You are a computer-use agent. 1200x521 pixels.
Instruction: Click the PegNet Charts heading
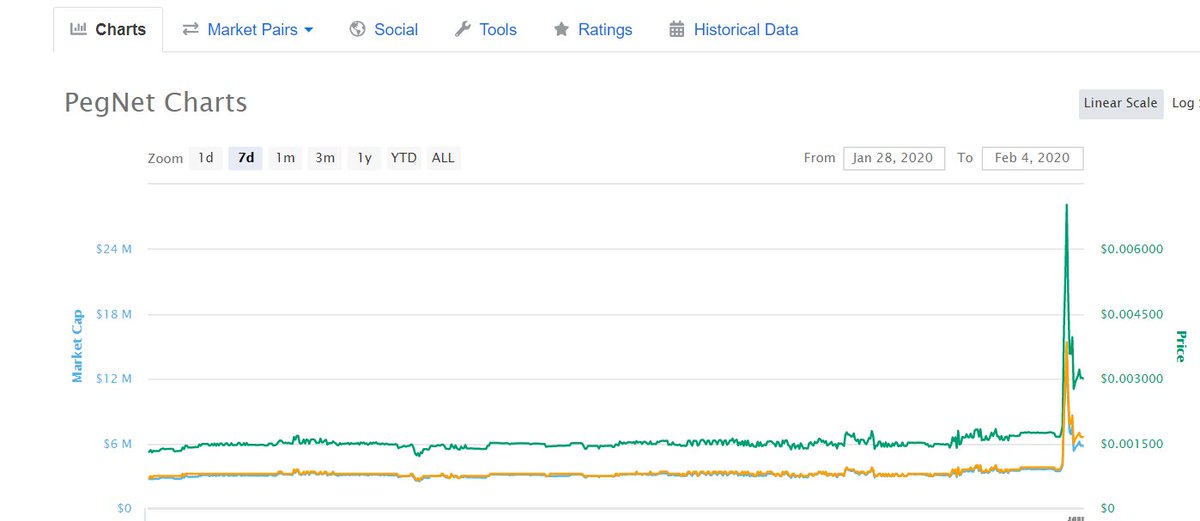point(156,103)
